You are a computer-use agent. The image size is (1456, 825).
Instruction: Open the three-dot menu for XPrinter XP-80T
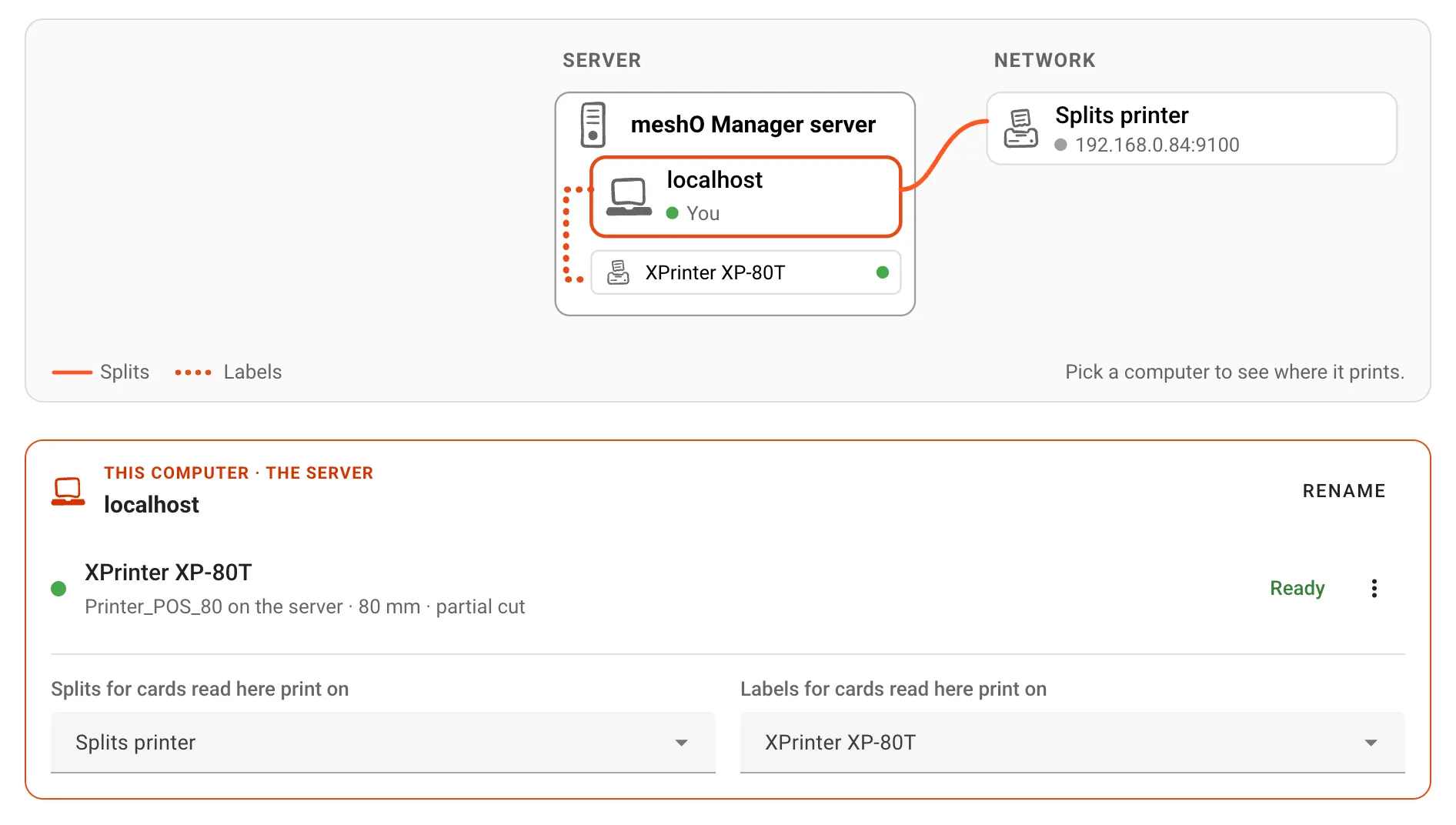pyautogui.click(x=1374, y=589)
